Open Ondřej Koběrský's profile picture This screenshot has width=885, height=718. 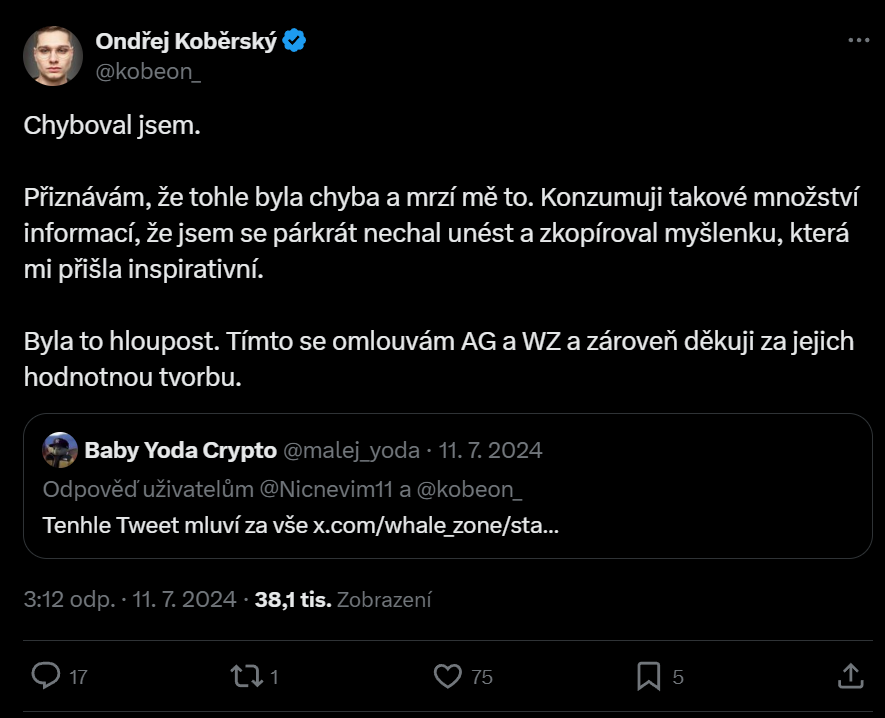pyautogui.click(x=53, y=56)
